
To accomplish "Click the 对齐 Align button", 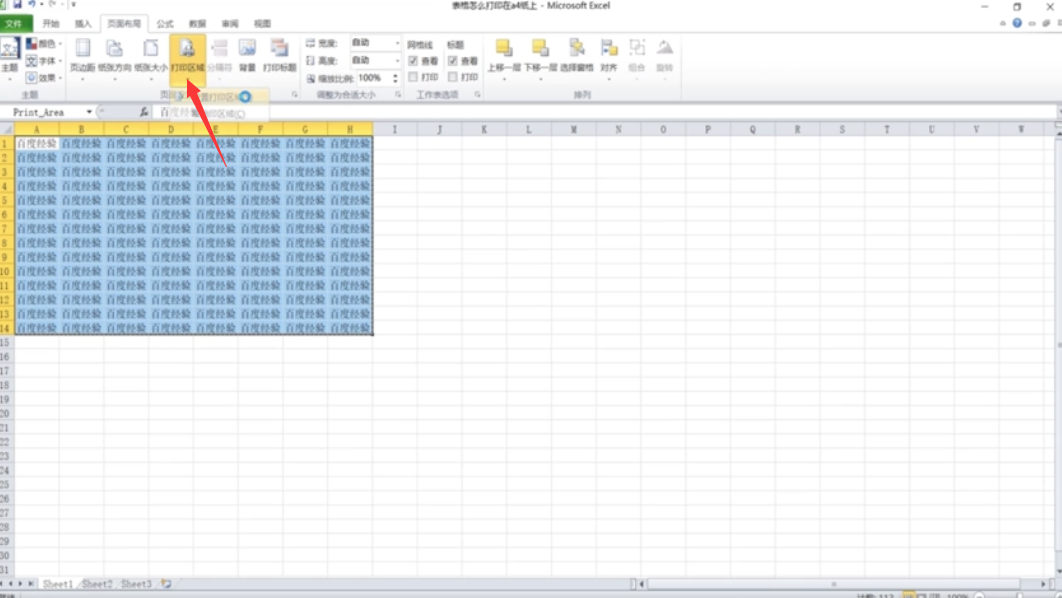I will 609,58.
